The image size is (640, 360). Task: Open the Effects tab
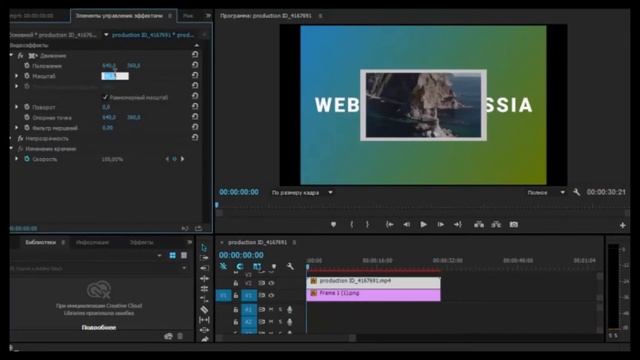[142, 242]
